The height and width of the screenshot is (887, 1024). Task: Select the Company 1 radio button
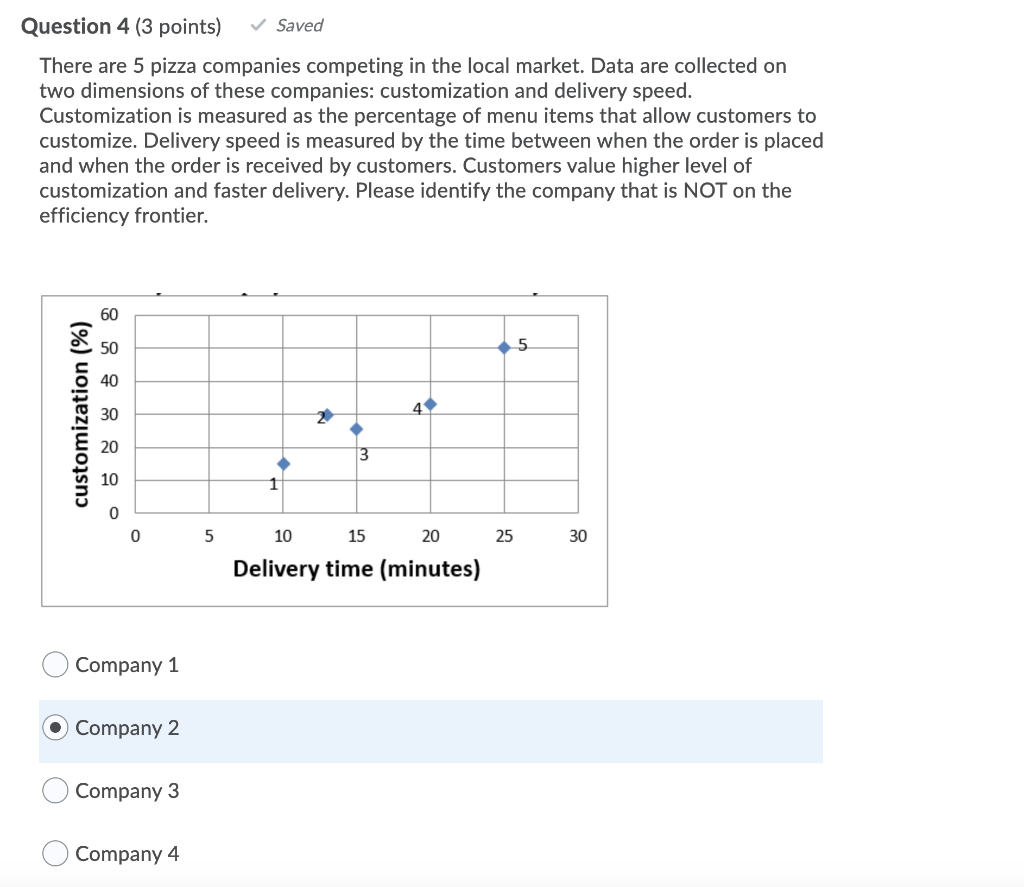55,664
